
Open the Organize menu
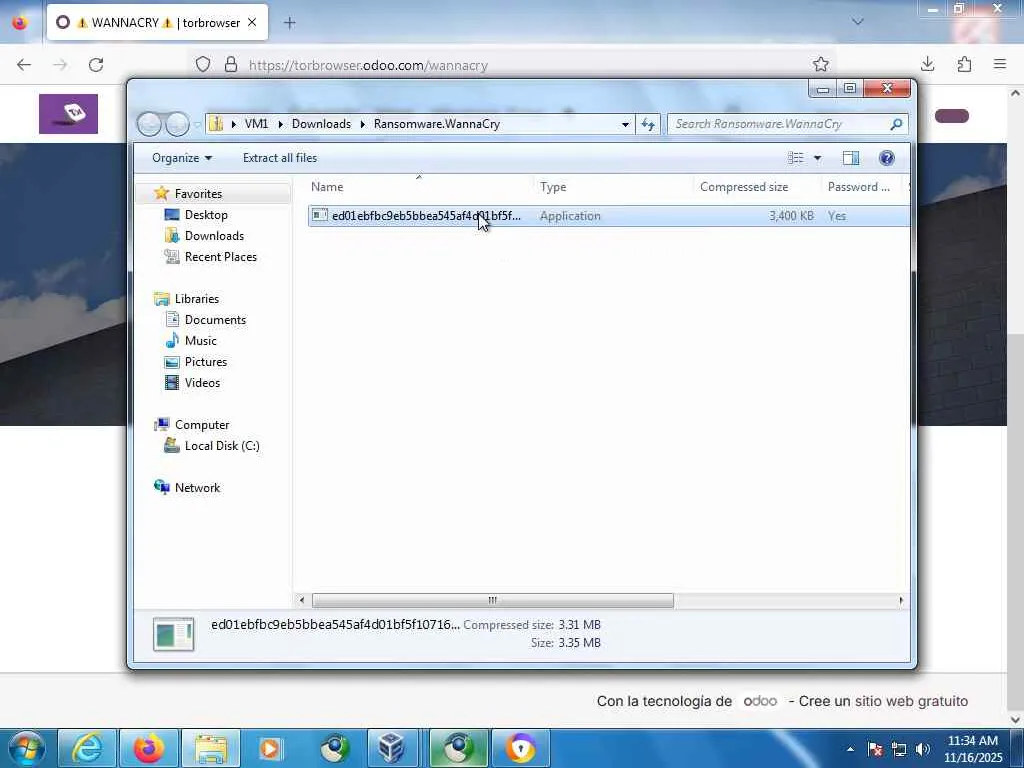click(182, 158)
